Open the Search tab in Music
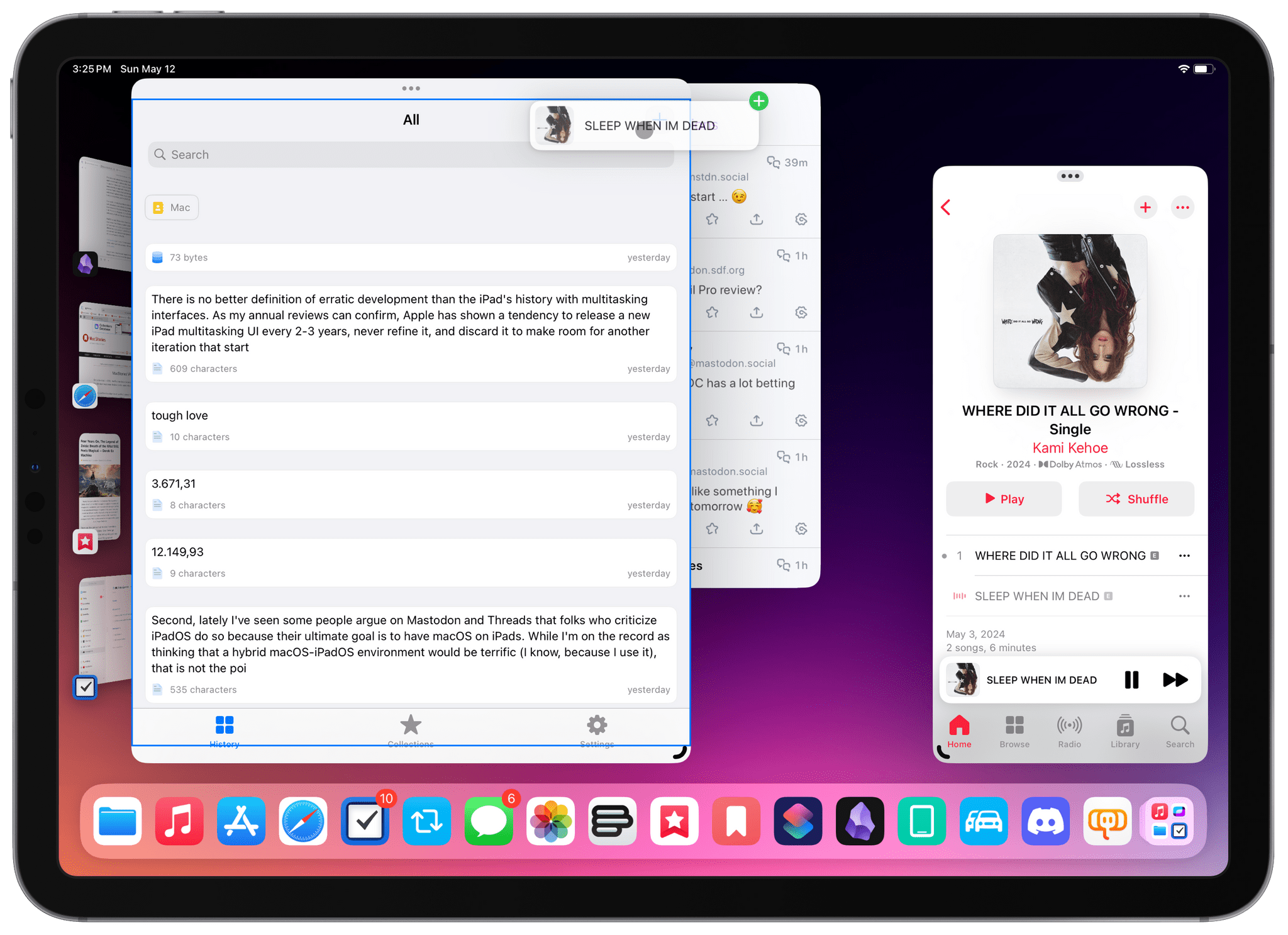Image resolution: width=1288 pixels, height=935 pixels. pos(1180,732)
